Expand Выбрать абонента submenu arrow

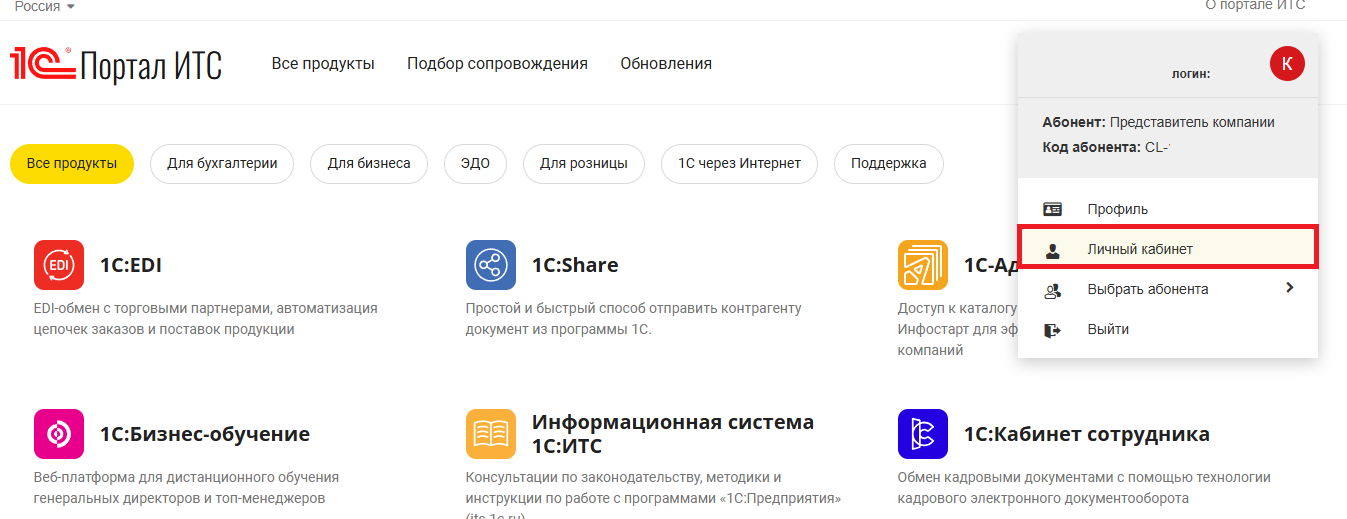pos(1289,288)
